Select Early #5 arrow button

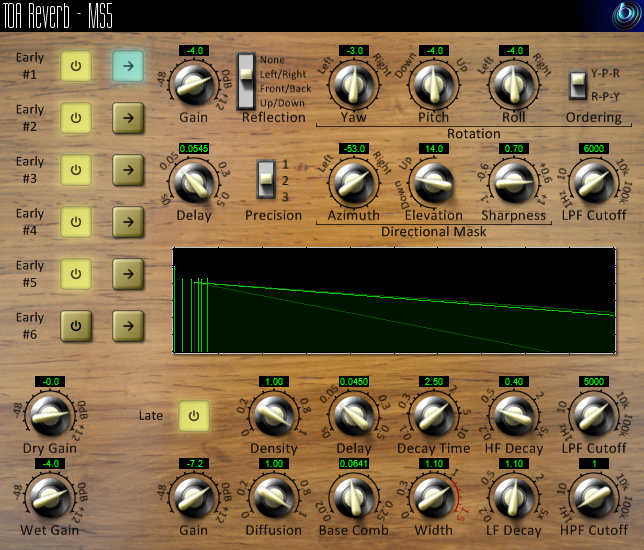(128, 274)
